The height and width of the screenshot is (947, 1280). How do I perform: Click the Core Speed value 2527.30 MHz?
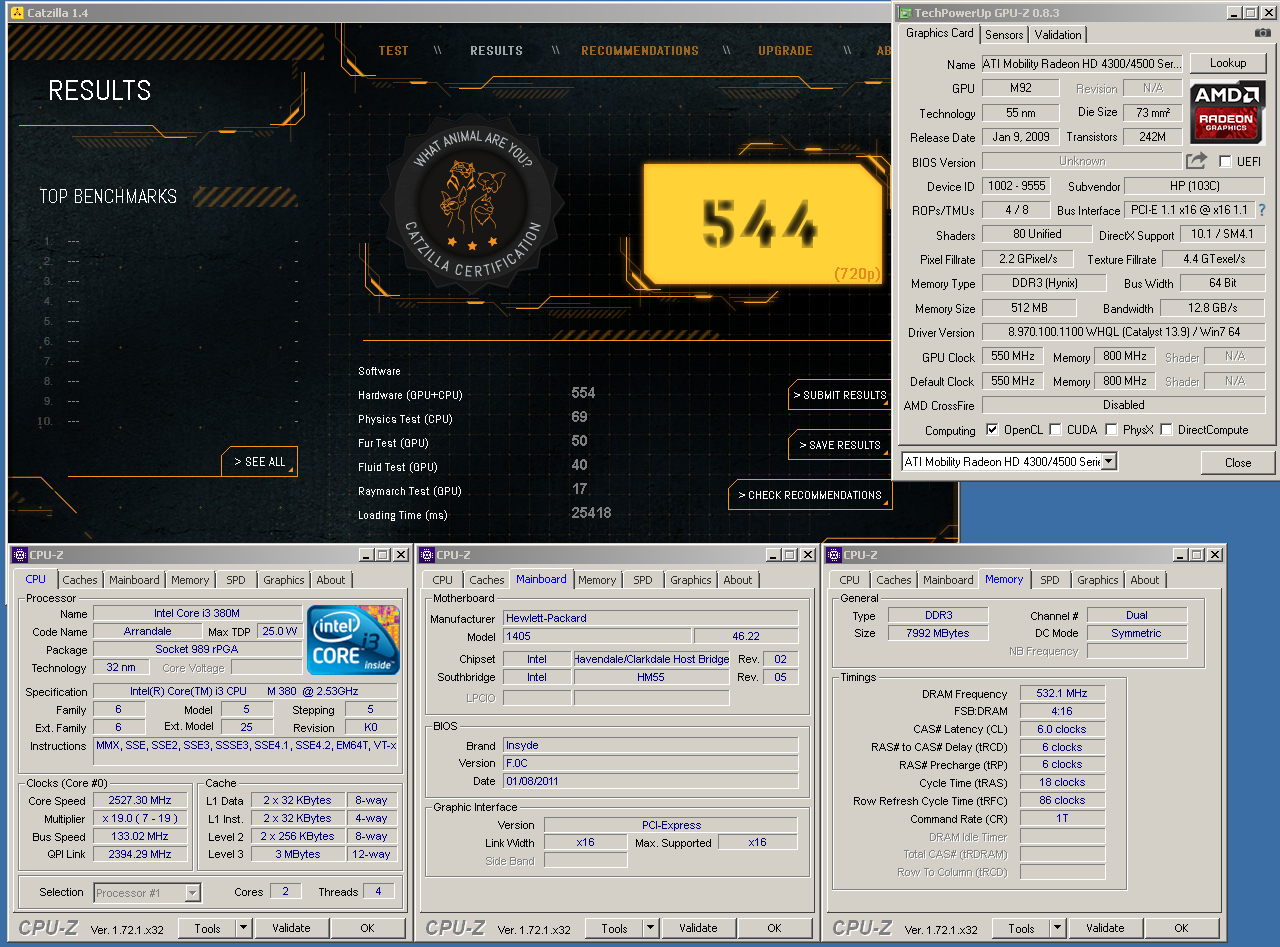[x=141, y=800]
